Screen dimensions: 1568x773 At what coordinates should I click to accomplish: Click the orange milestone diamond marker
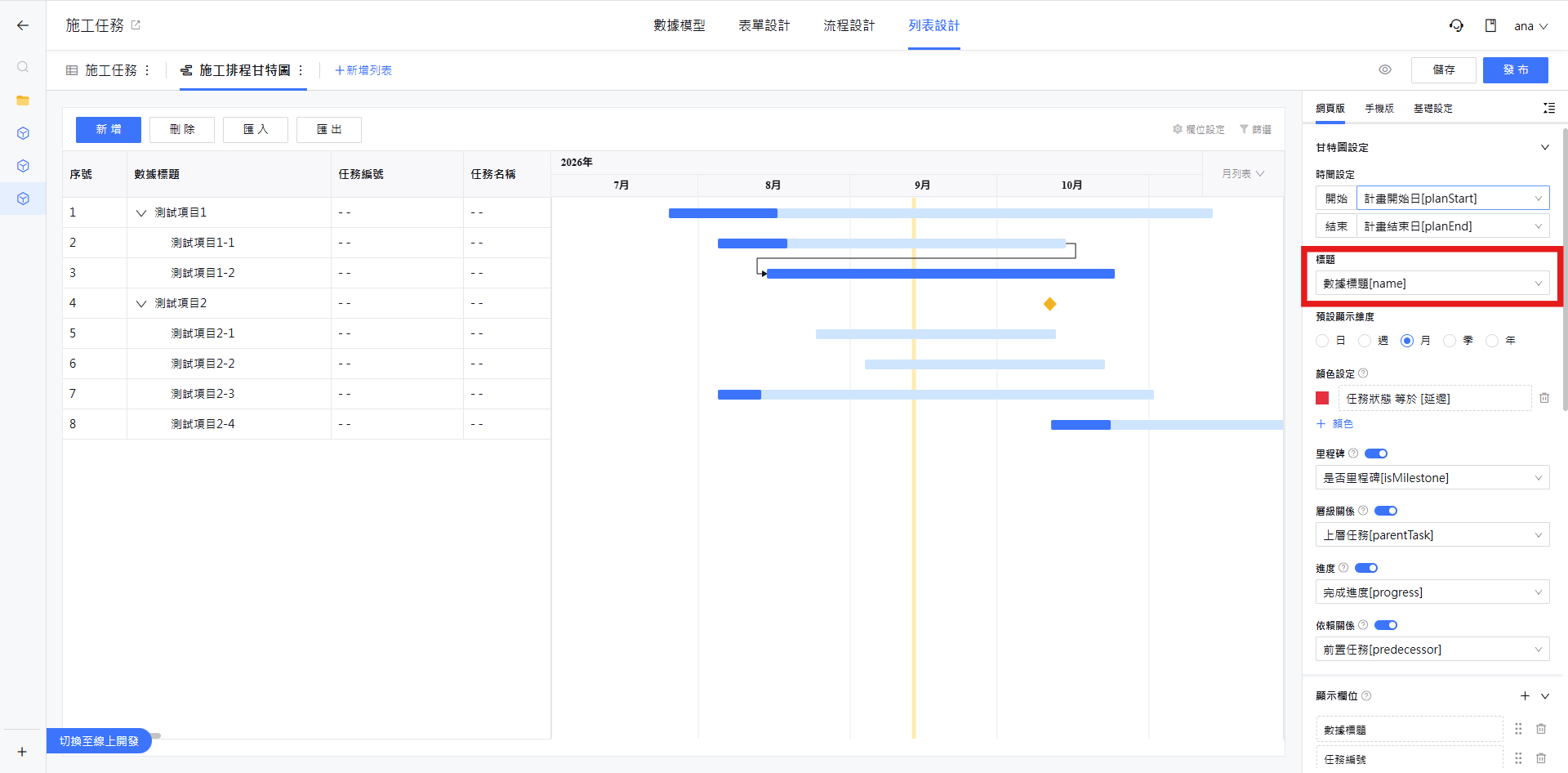(1050, 304)
